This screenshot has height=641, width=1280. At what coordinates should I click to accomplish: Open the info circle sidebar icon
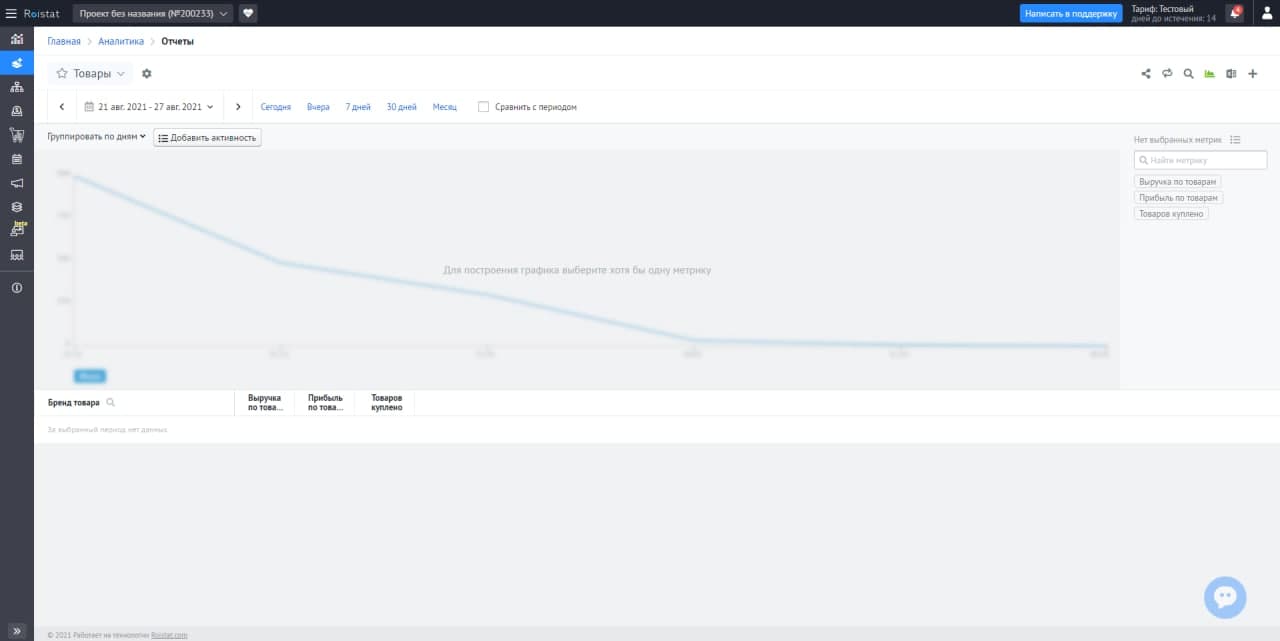pyautogui.click(x=17, y=288)
